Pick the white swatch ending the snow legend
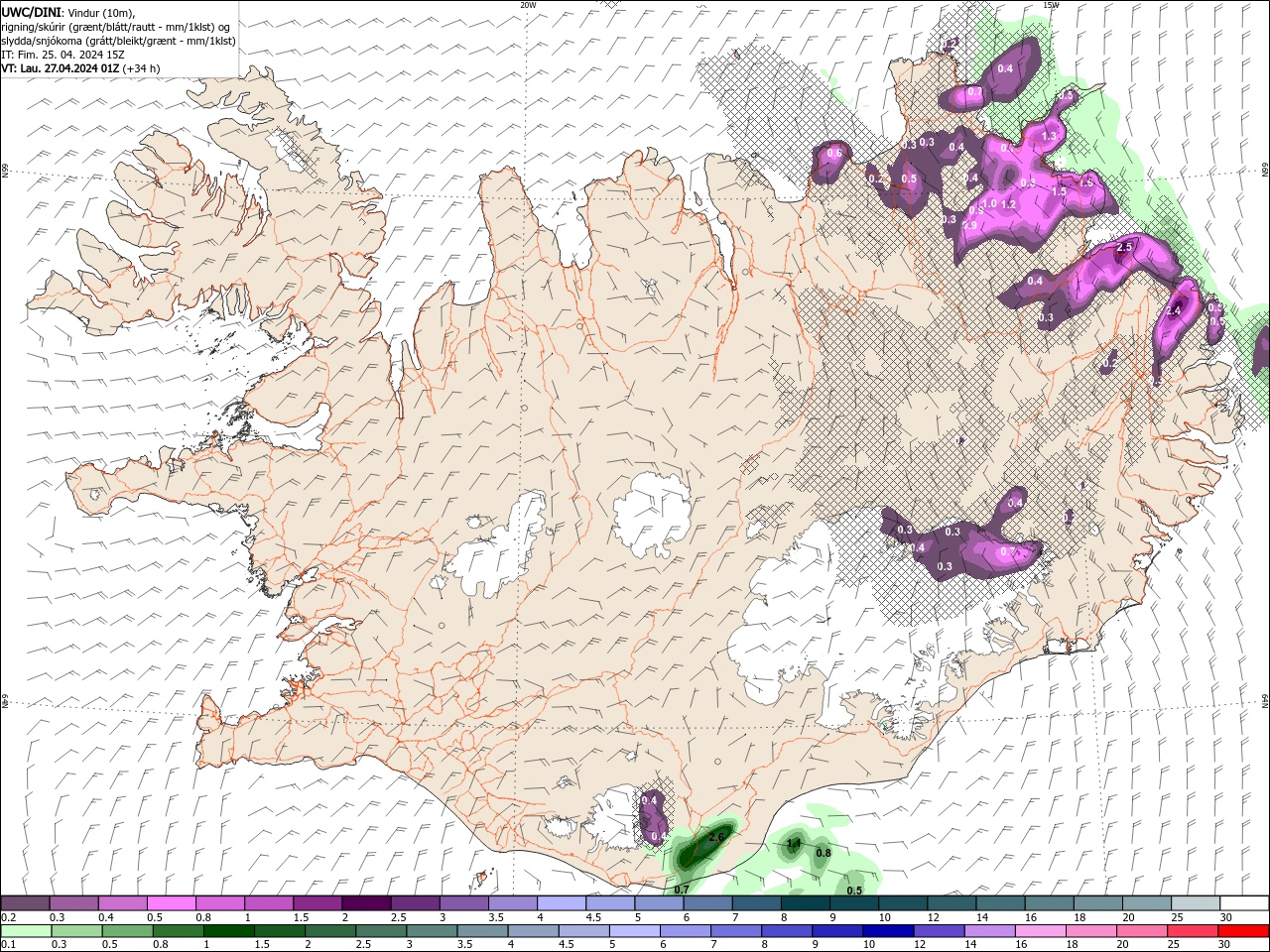 [x=1244, y=902]
